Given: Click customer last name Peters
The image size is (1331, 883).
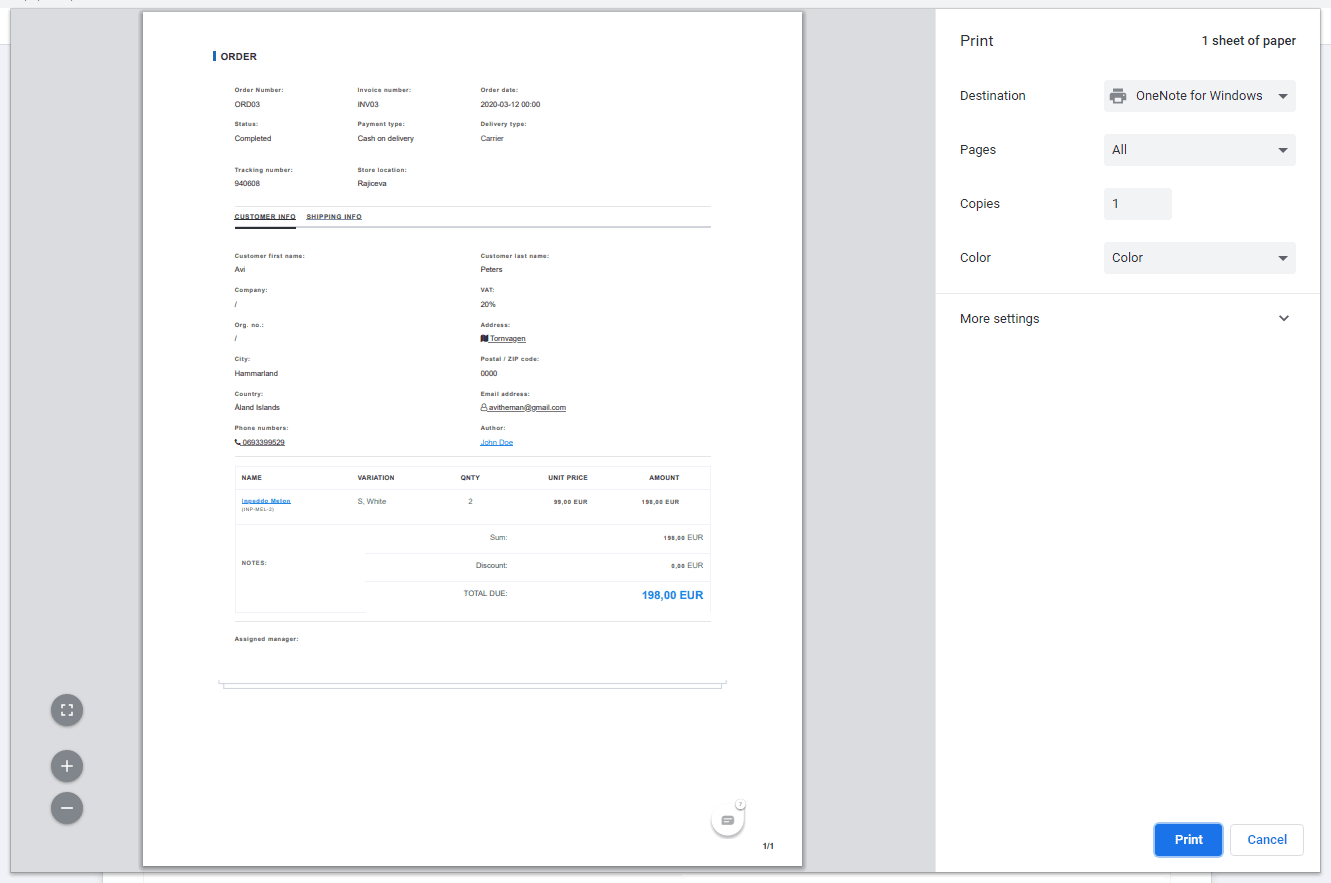Looking at the screenshot, I should point(491,270).
